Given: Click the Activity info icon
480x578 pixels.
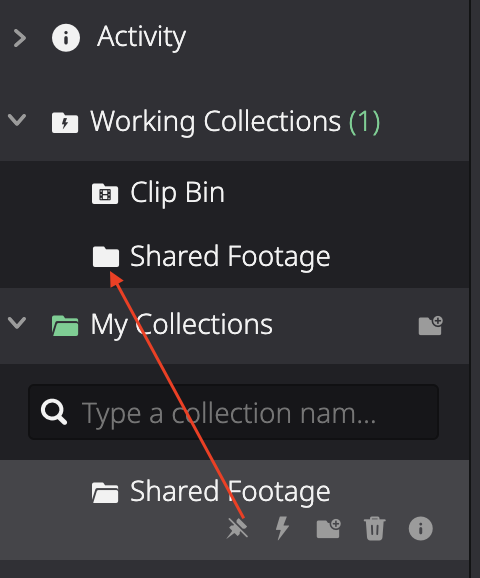Looking at the screenshot, I should coord(66,38).
